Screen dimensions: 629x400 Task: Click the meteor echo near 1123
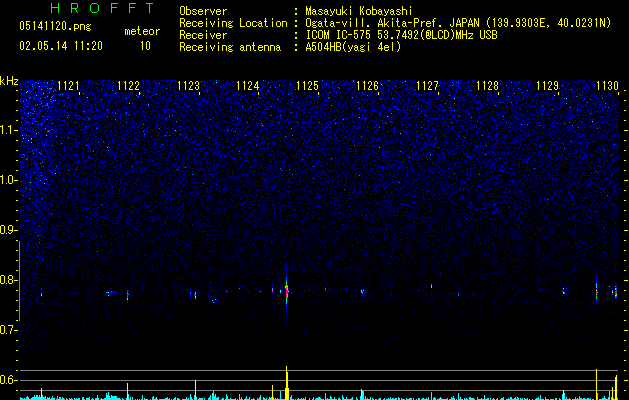[x=195, y=296]
